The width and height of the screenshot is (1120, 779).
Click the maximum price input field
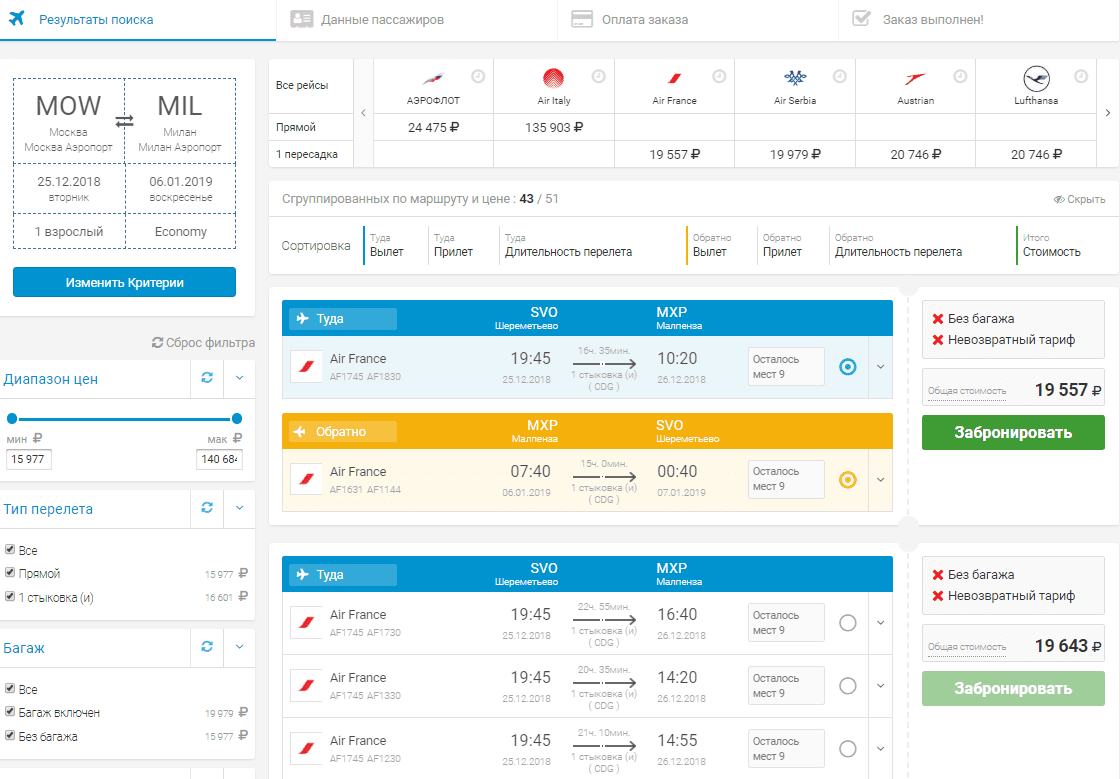coord(219,459)
